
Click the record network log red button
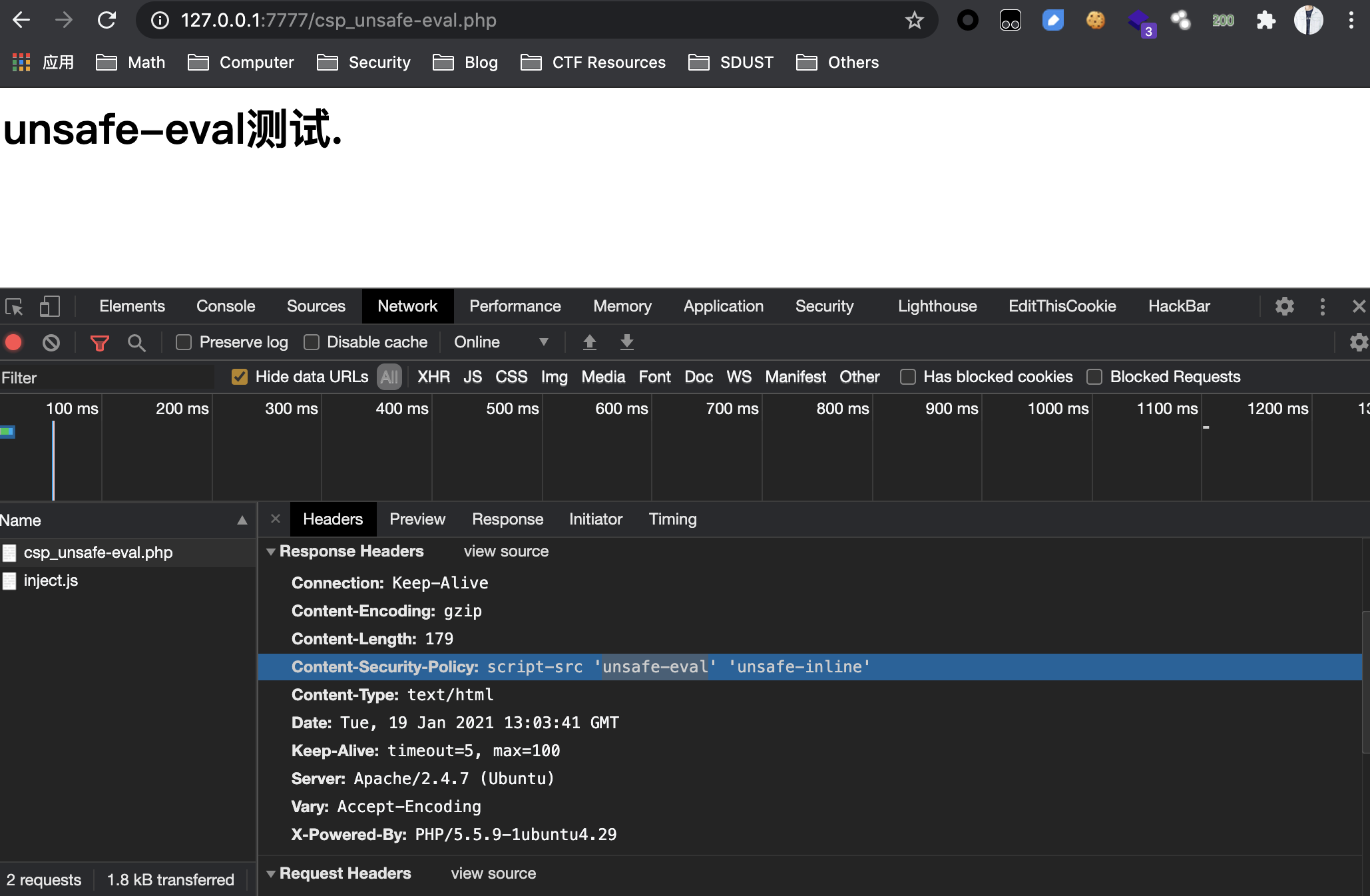[x=13, y=342]
